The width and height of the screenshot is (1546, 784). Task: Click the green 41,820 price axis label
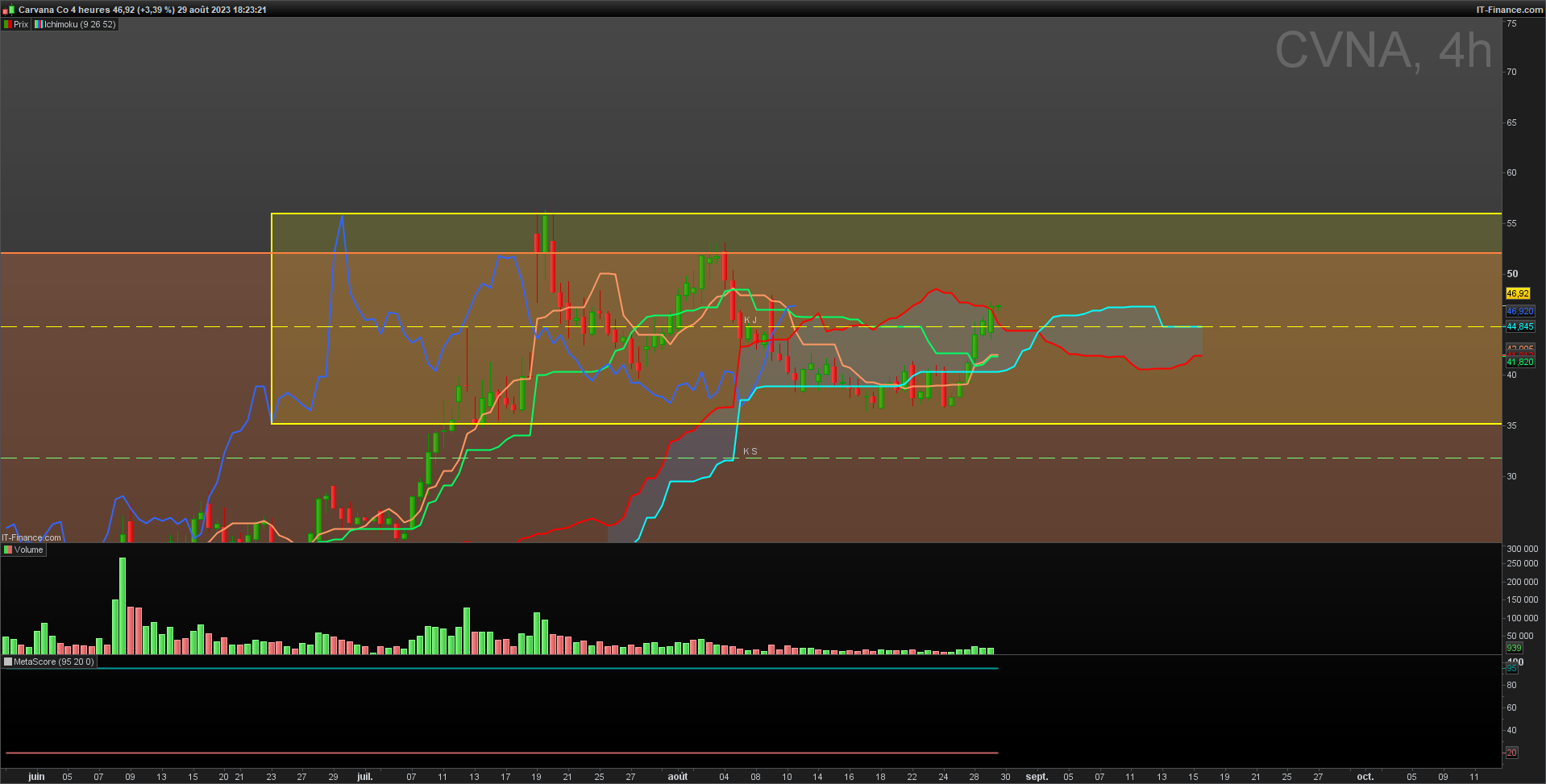[1520, 362]
